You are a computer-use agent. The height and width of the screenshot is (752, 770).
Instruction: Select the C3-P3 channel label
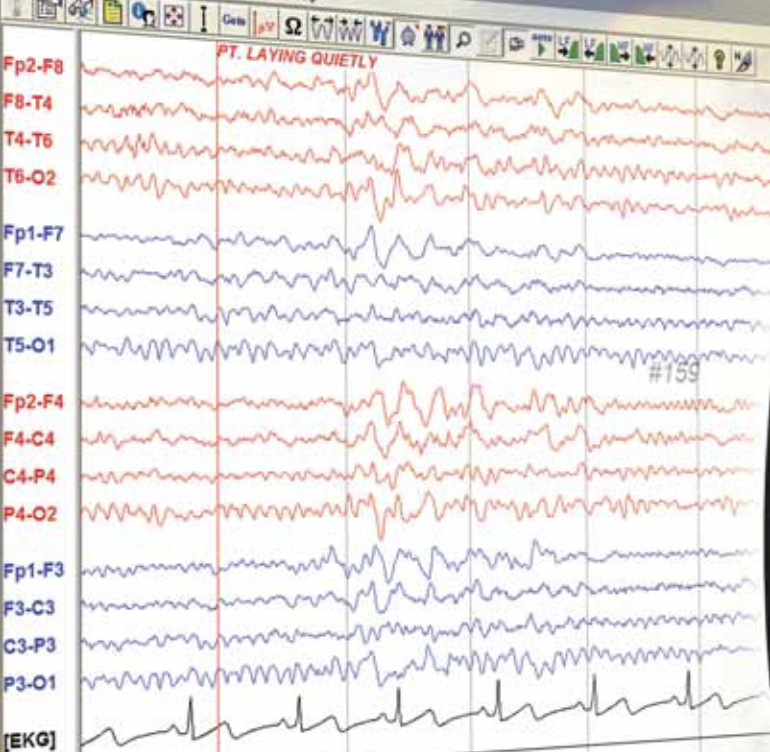[x=29, y=645]
